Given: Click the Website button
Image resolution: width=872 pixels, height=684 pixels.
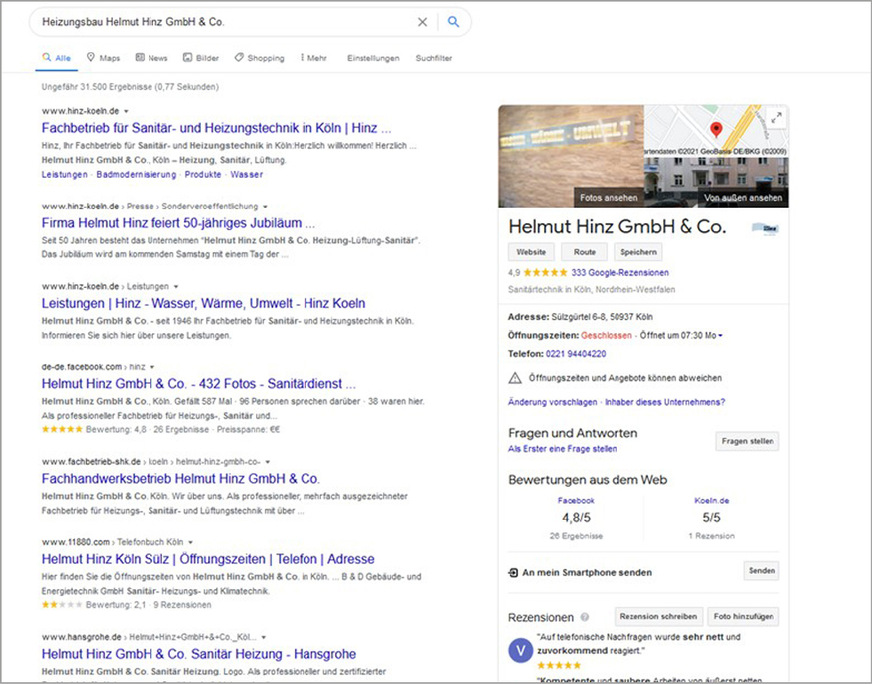Looking at the screenshot, I should point(531,252).
